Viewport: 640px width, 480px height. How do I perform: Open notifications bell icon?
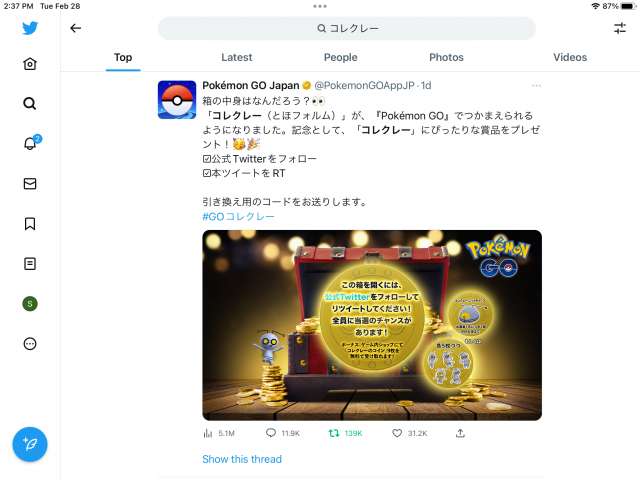point(31,143)
